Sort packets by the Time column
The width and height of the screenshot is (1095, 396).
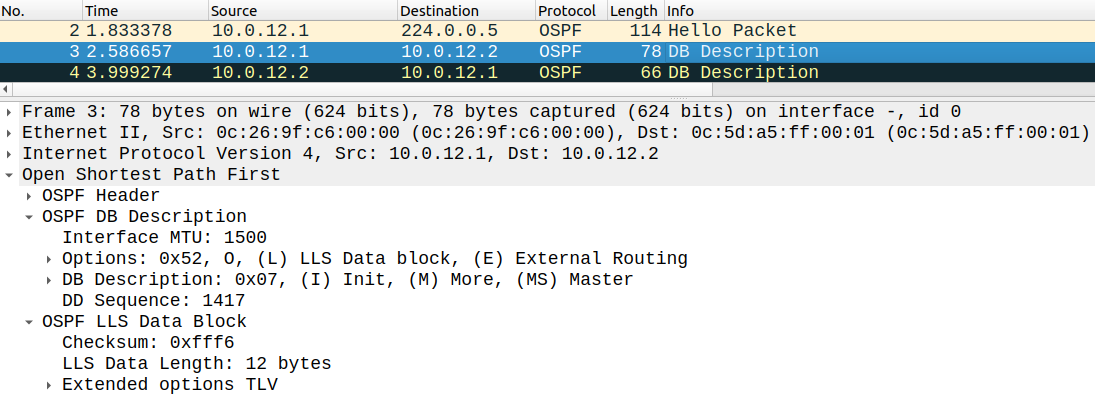(x=145, y=10)
